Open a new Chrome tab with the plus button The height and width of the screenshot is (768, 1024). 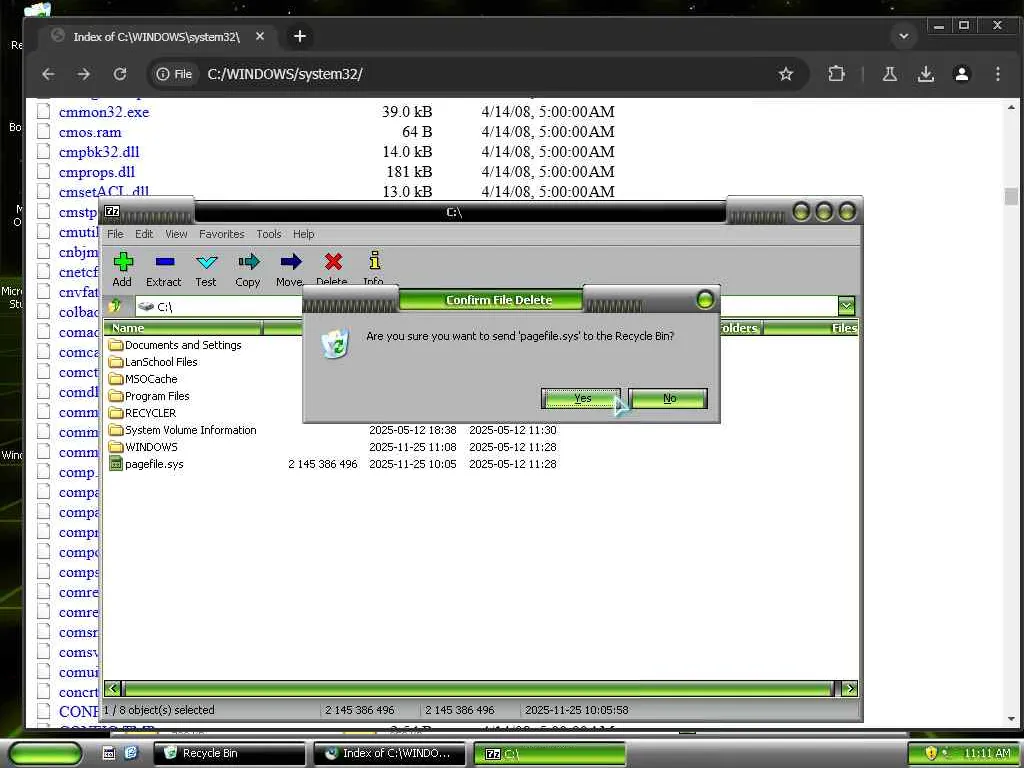(300, 37)
